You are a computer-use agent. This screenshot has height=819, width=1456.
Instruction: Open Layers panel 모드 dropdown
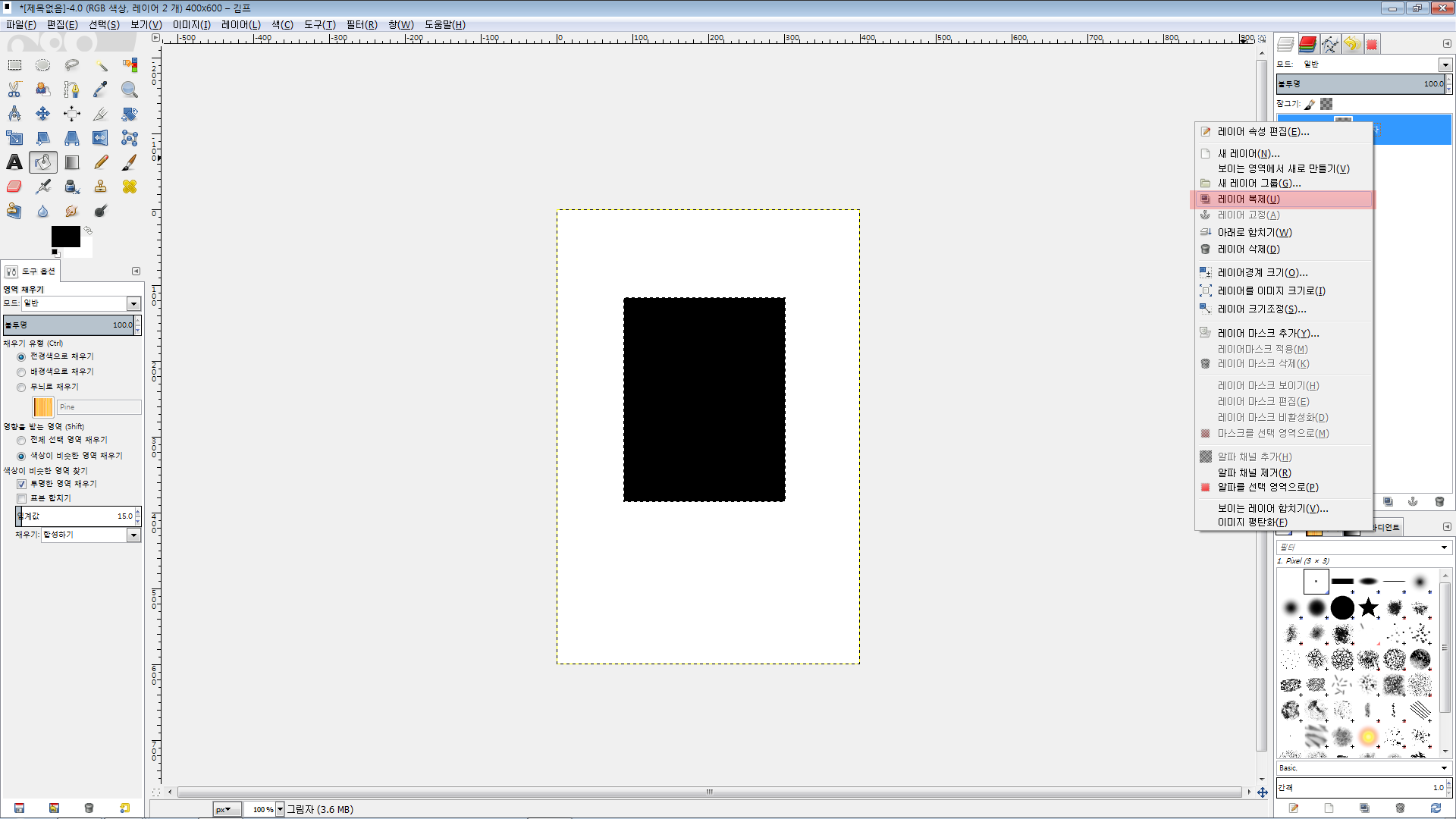pyautogui.click(x=1445, y=64)
